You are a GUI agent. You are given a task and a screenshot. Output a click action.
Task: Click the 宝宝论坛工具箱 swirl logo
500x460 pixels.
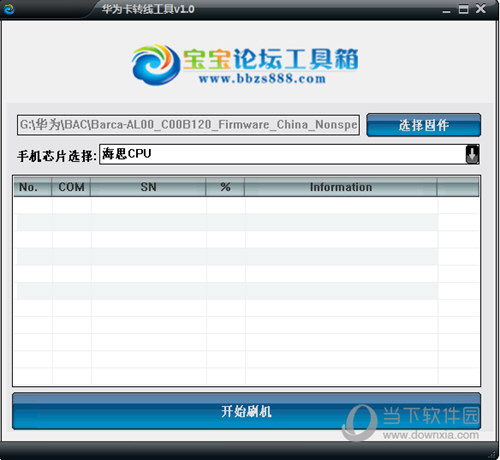point(156,65)
